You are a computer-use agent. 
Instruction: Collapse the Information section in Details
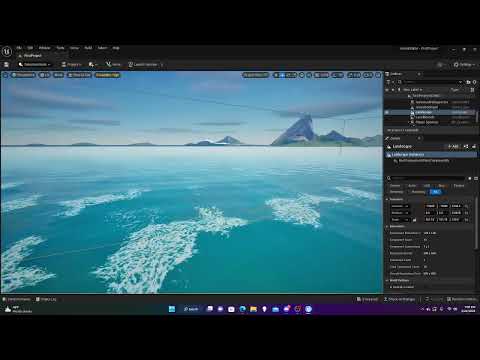[x=387, y=226]
